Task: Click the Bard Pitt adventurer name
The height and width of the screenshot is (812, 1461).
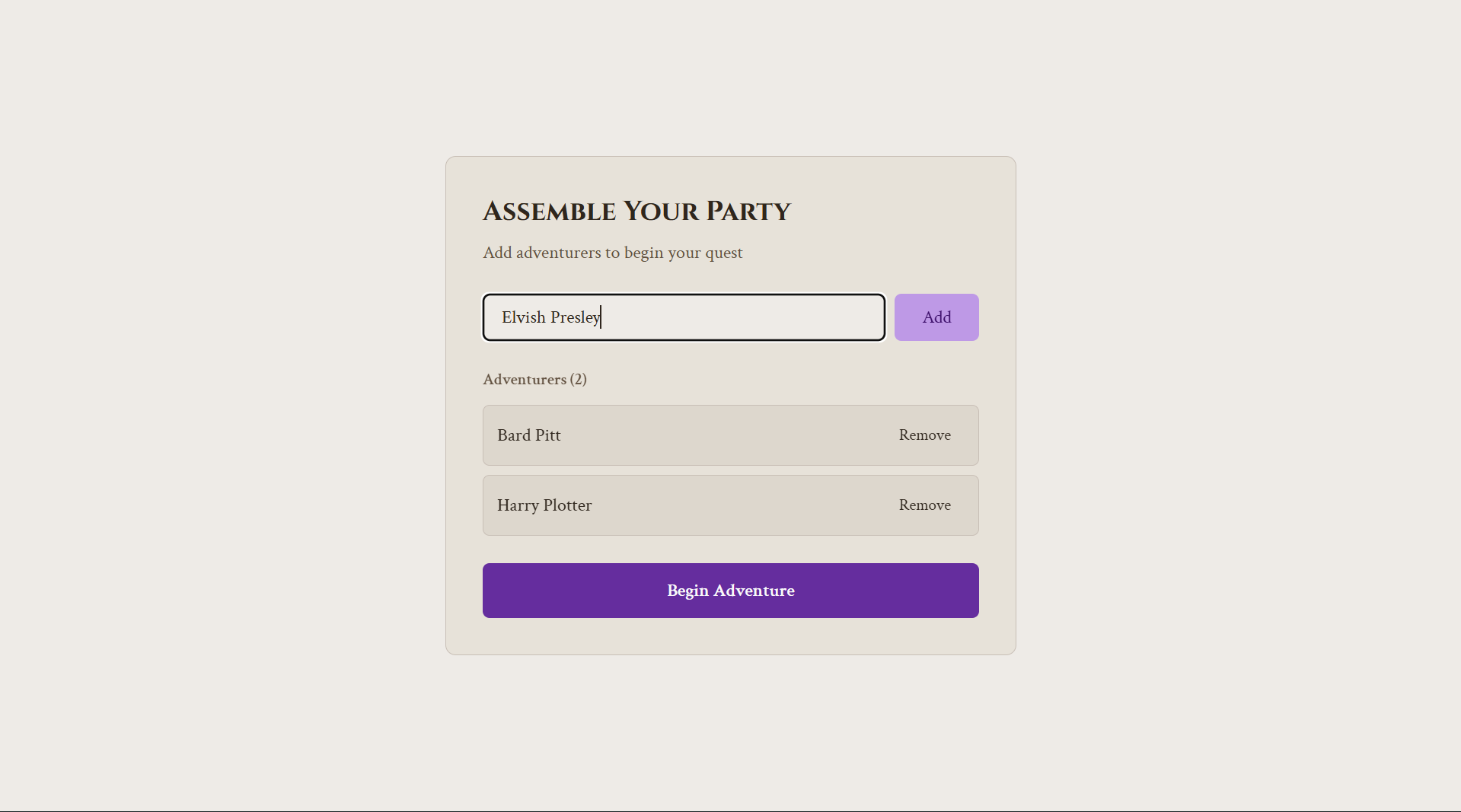Action: click(x=528, y=435)
